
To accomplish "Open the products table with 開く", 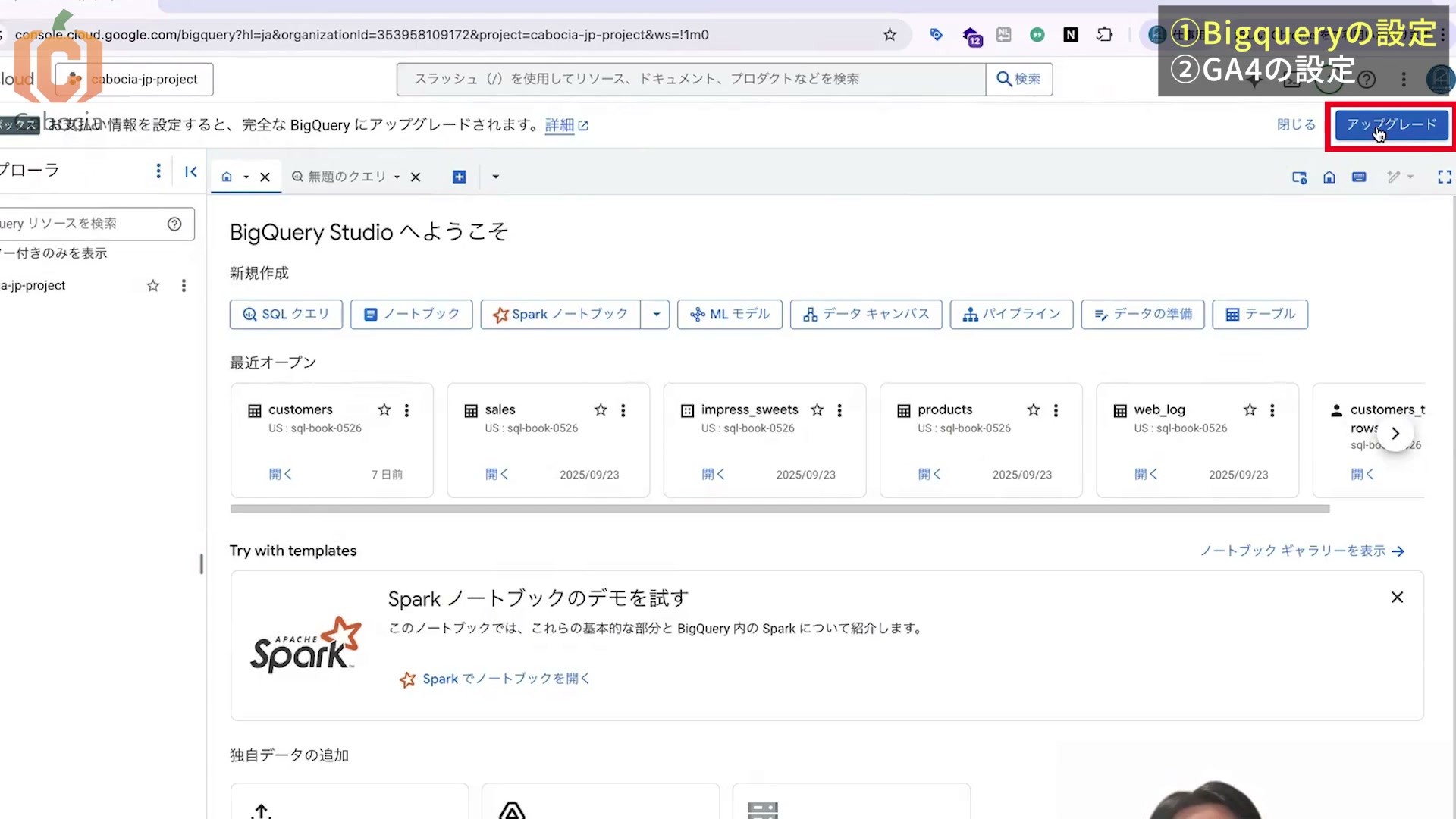I will click(930, 474).
